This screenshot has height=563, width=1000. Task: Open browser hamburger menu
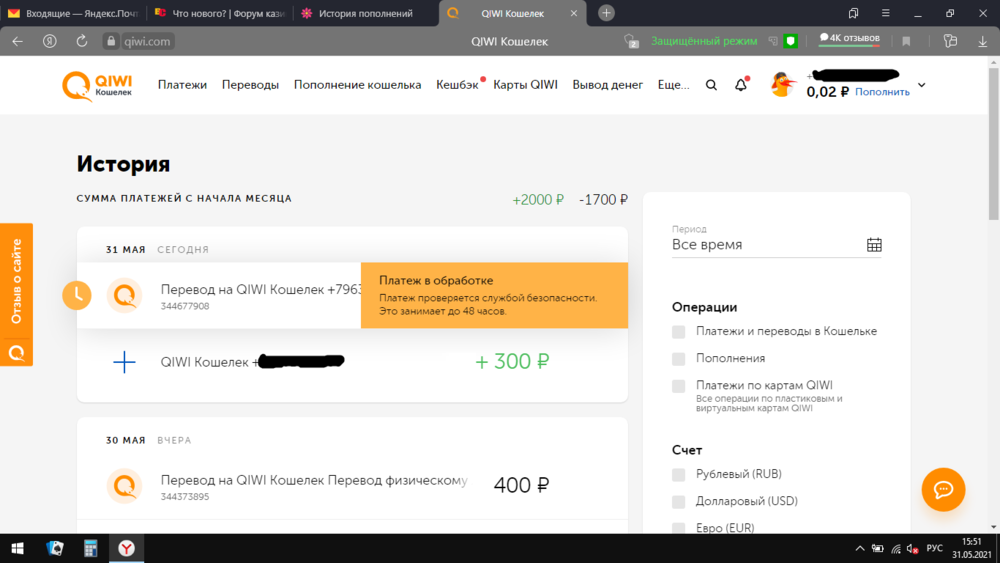tap(885, 13)
